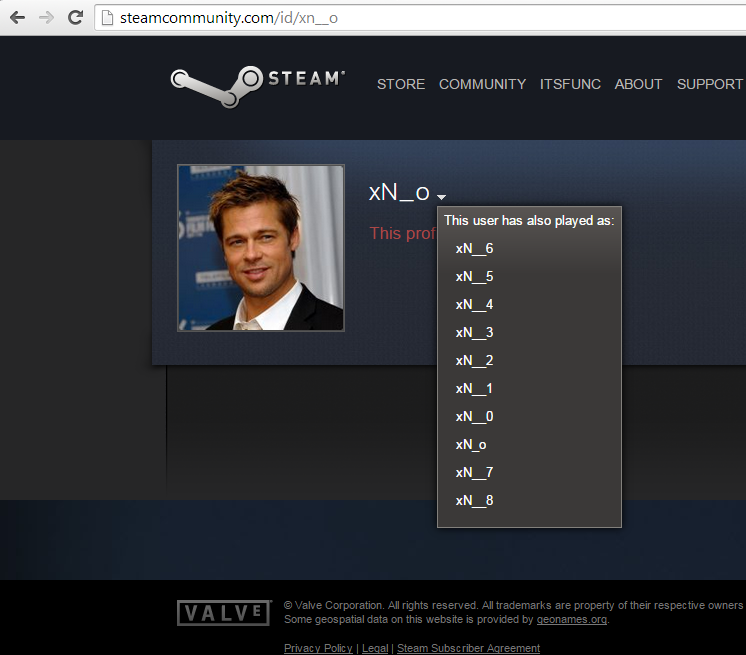This screenshot has width=746, height=655.
Task: Select alias xN__5 in list
Action: click(474, 277)
